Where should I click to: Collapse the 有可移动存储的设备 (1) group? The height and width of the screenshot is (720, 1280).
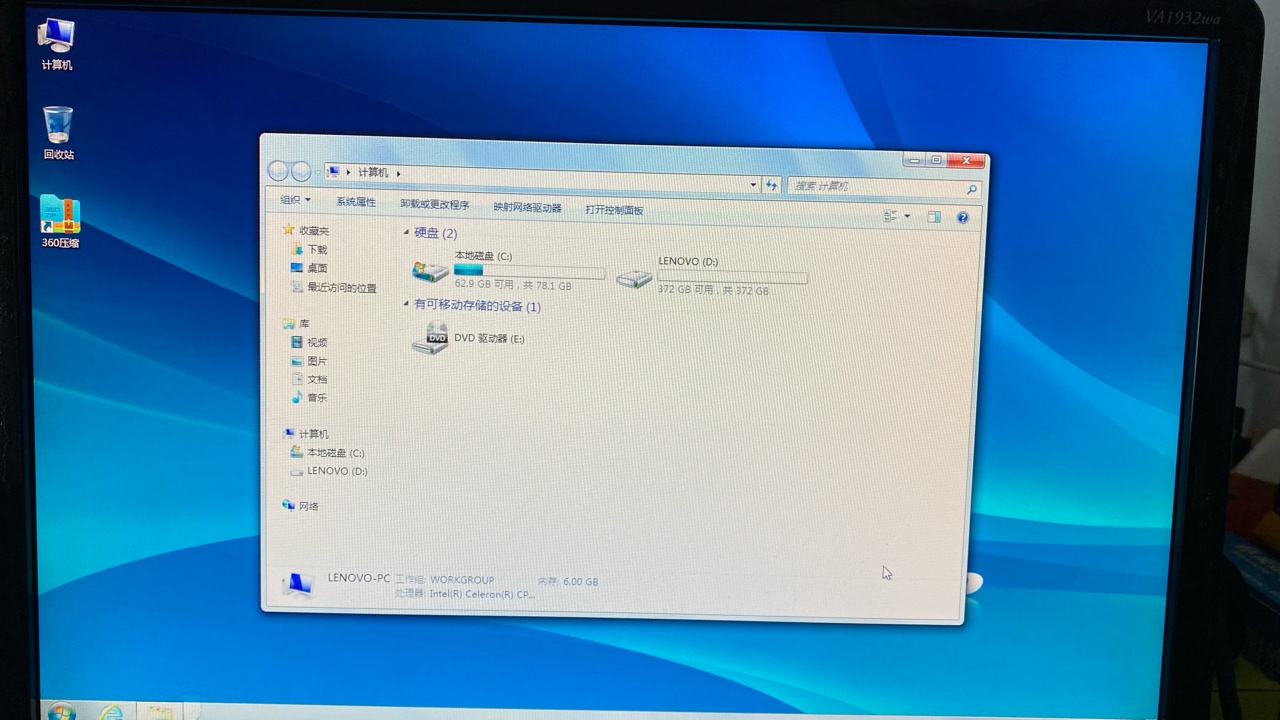pyautogui.click(x=406, y=304)
